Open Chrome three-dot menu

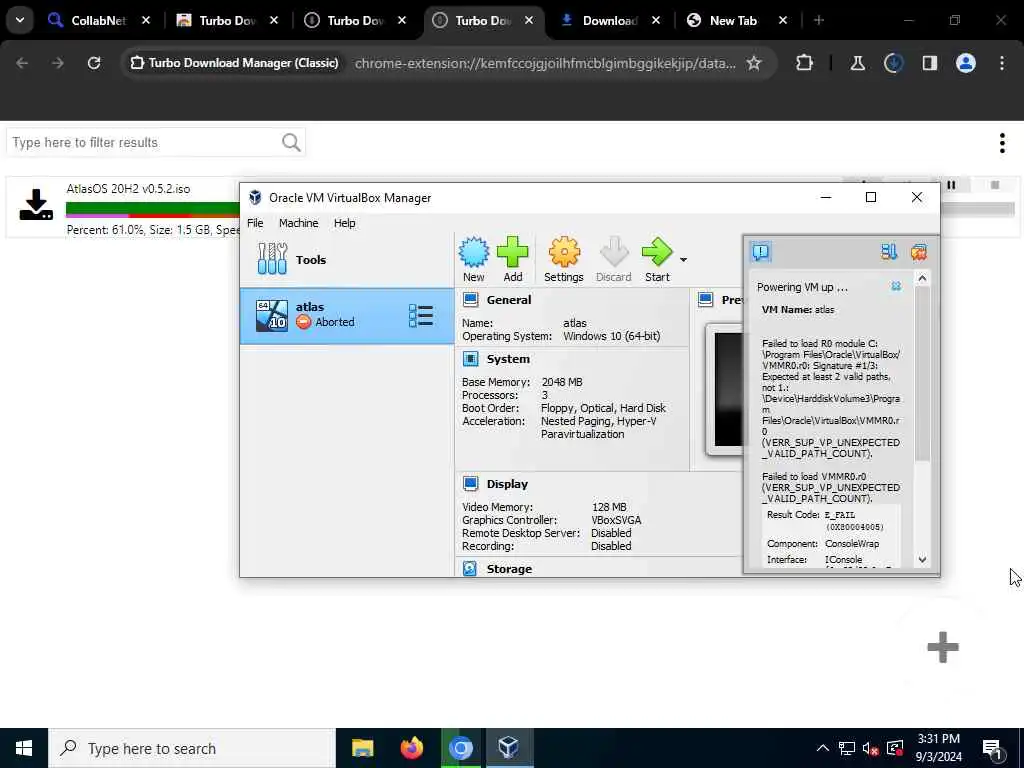pos(1002,63)
